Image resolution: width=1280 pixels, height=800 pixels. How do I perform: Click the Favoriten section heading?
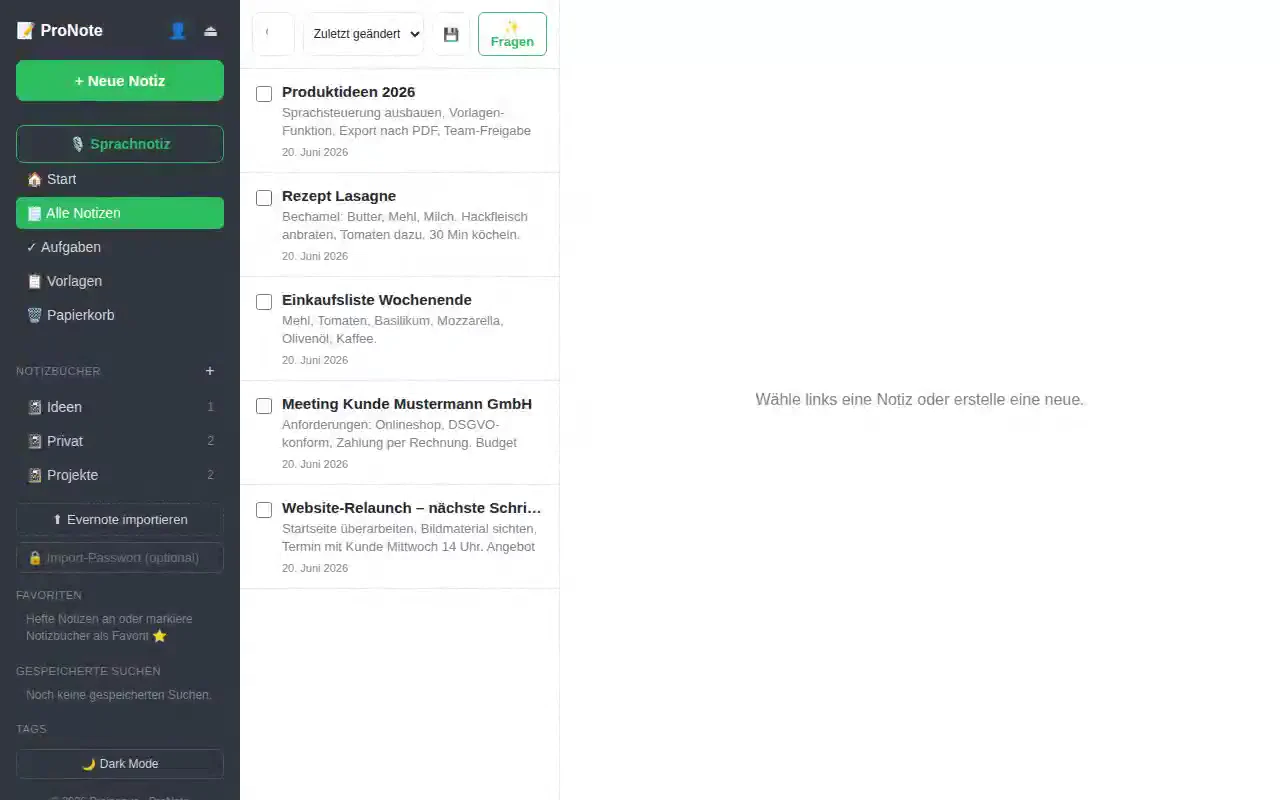49,595
